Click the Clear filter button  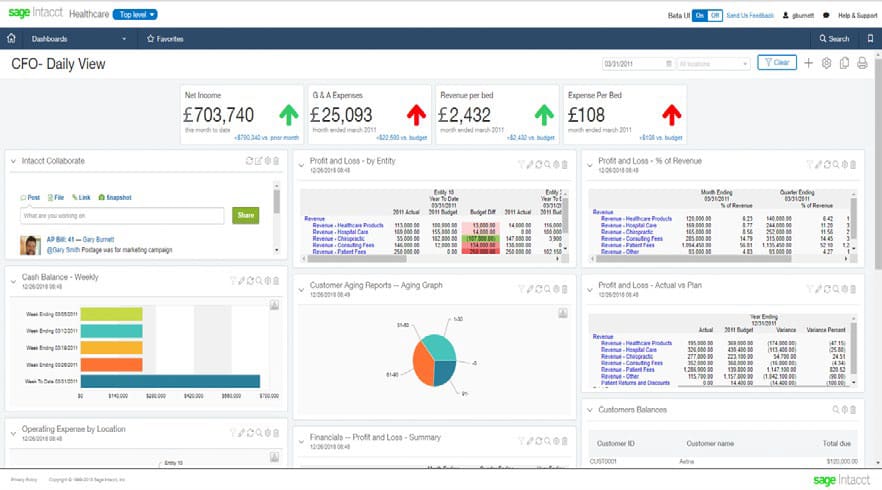point(777,62)
